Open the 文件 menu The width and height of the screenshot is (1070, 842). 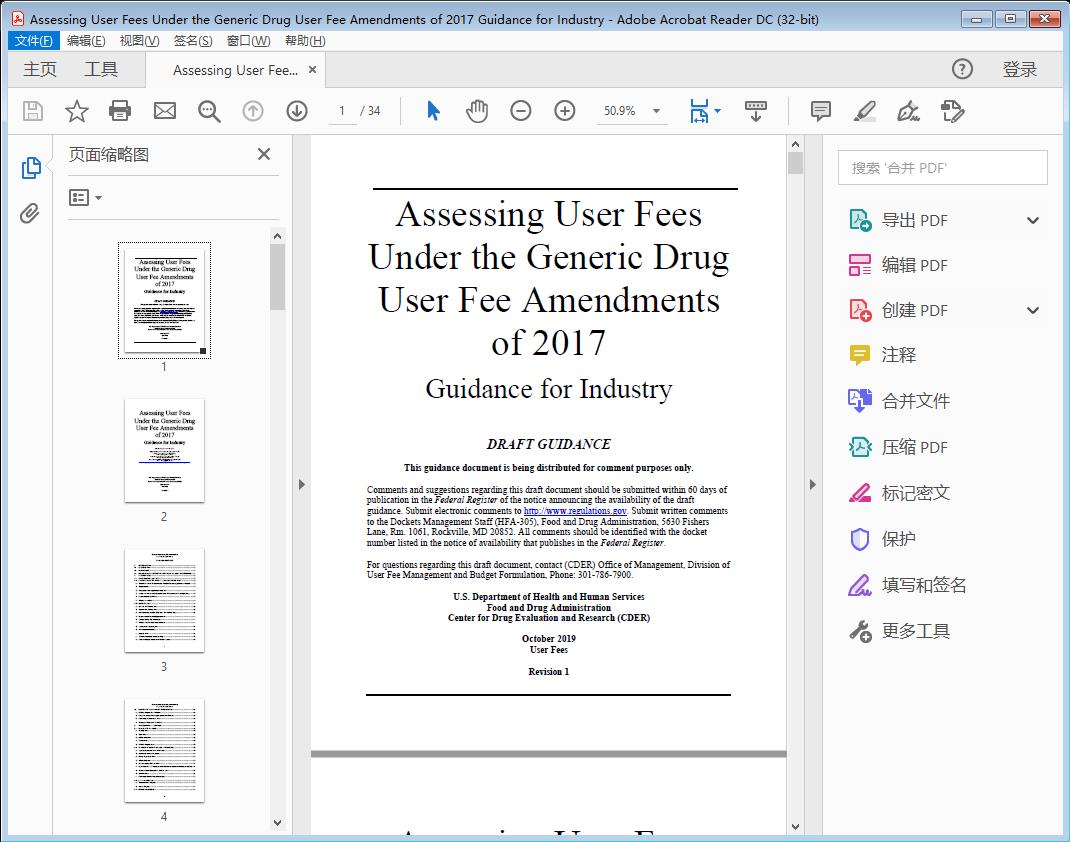point(33,40)
